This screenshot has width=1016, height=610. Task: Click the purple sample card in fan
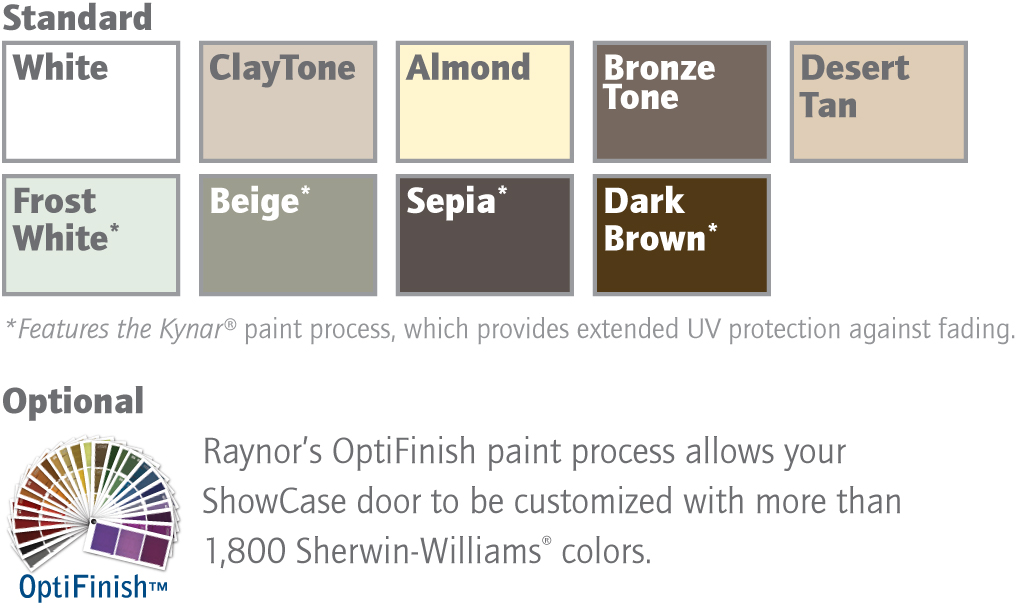pyautogui.click(x=130, y=543)
